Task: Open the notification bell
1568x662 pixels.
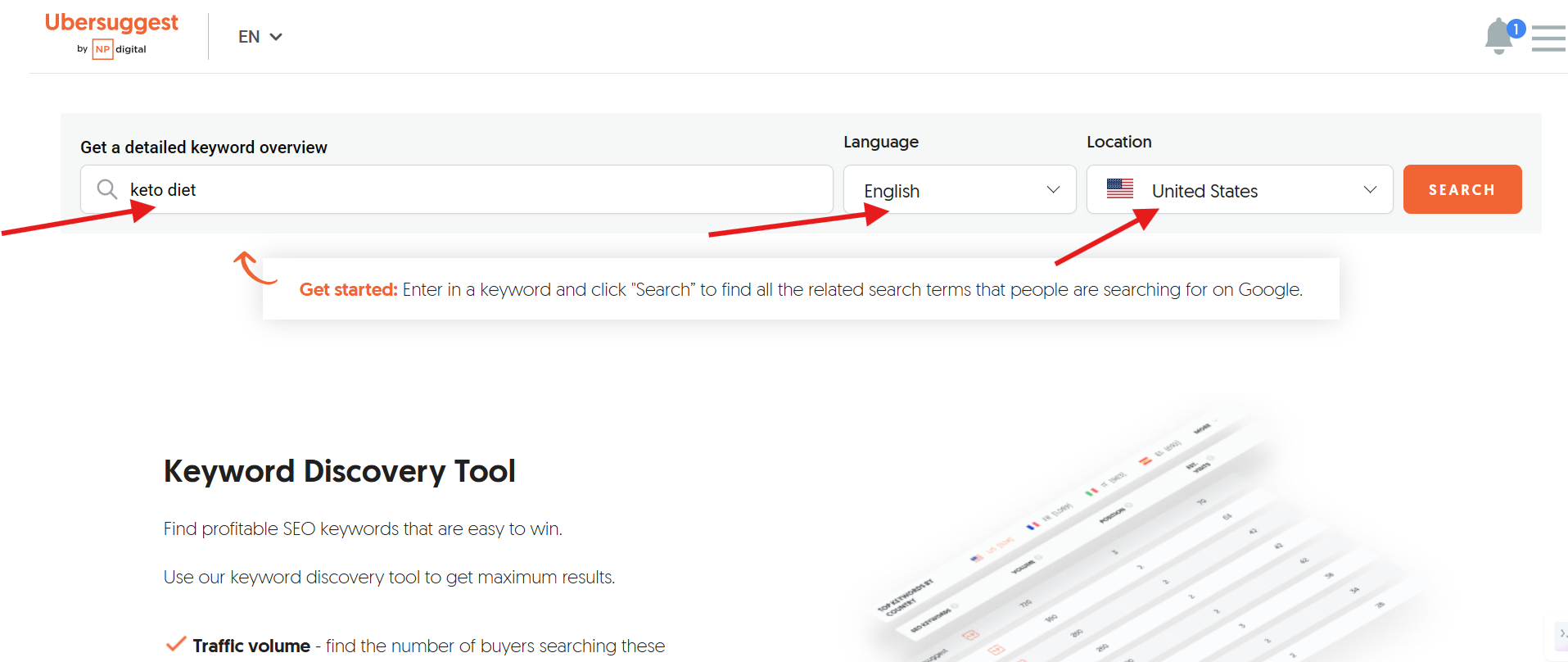Action: 1499,36
